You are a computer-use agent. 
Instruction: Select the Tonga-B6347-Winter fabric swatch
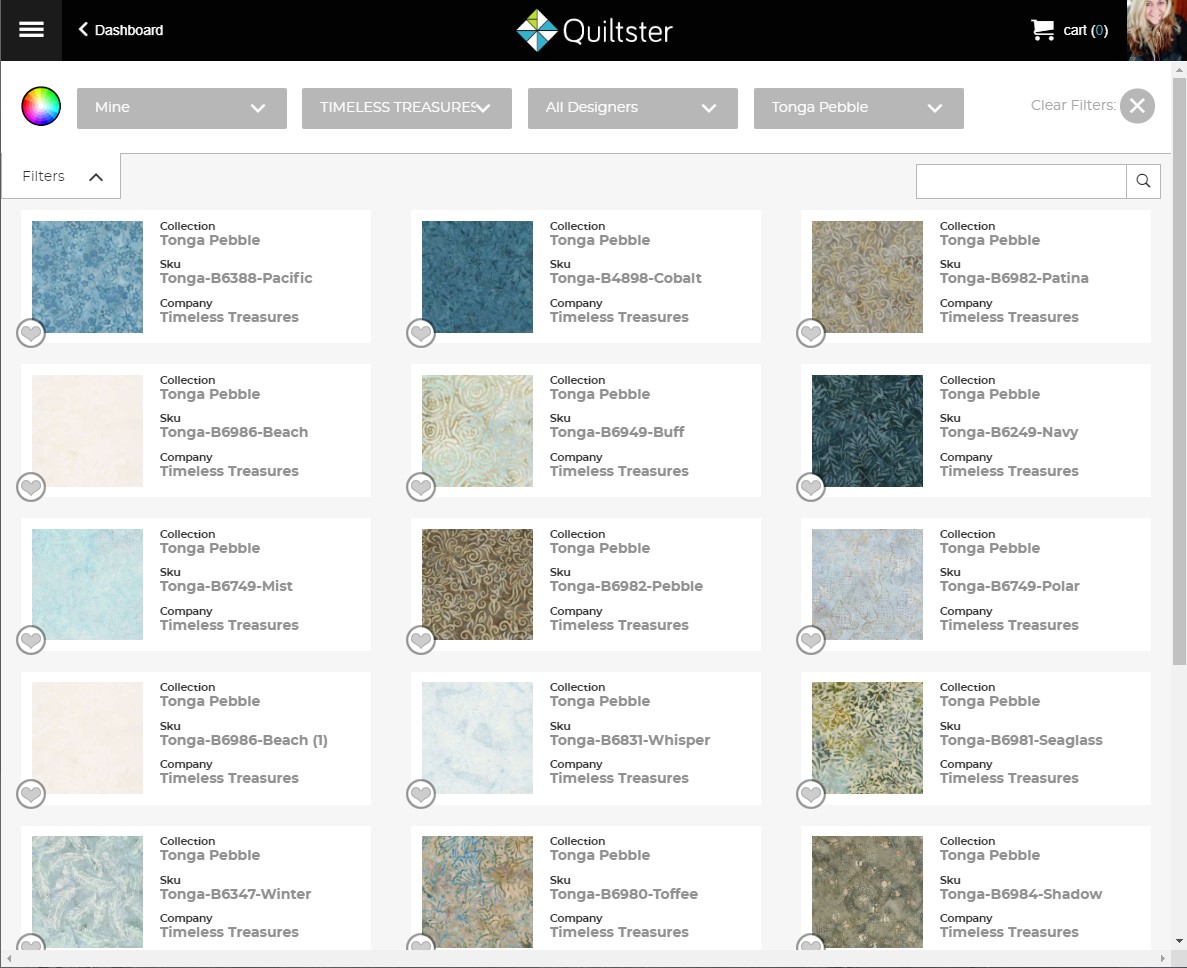click(87, 892)
